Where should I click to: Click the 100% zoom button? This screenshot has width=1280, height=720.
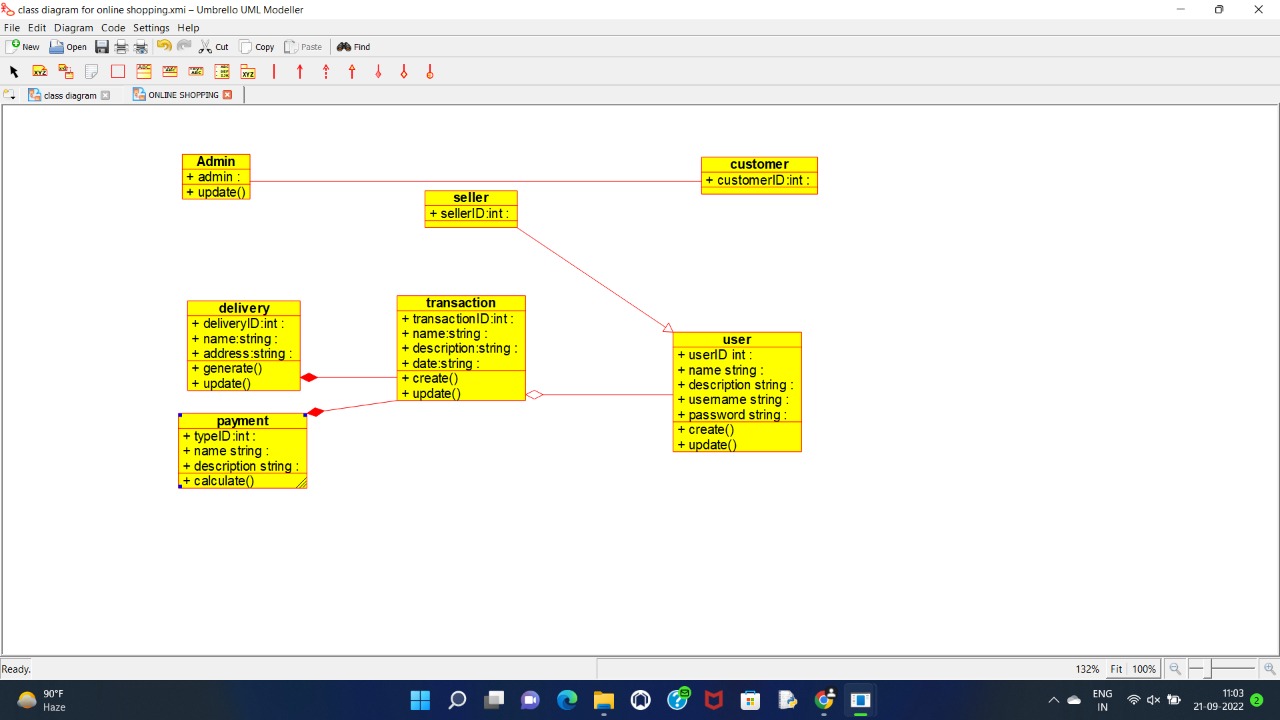1144,669
